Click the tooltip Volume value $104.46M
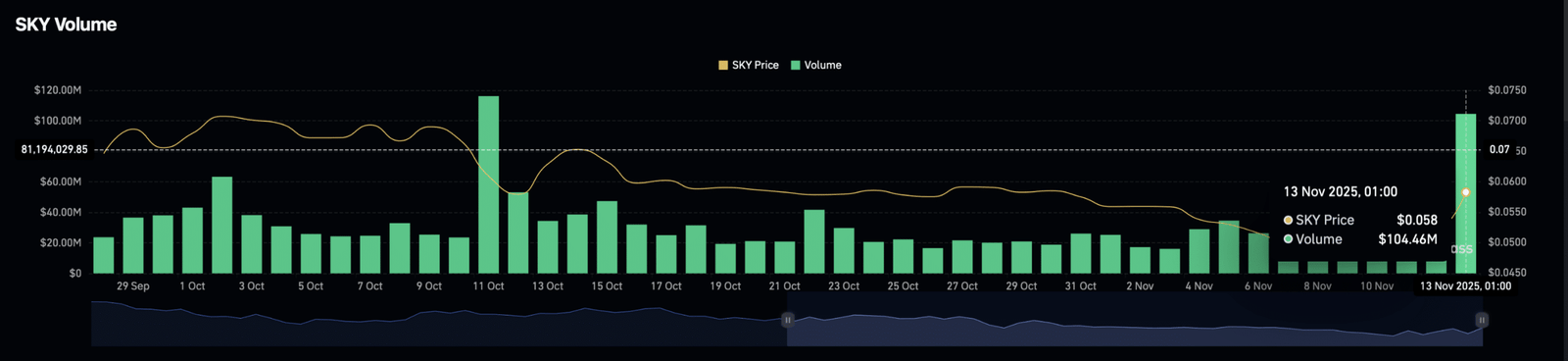 coord(1408,239)
